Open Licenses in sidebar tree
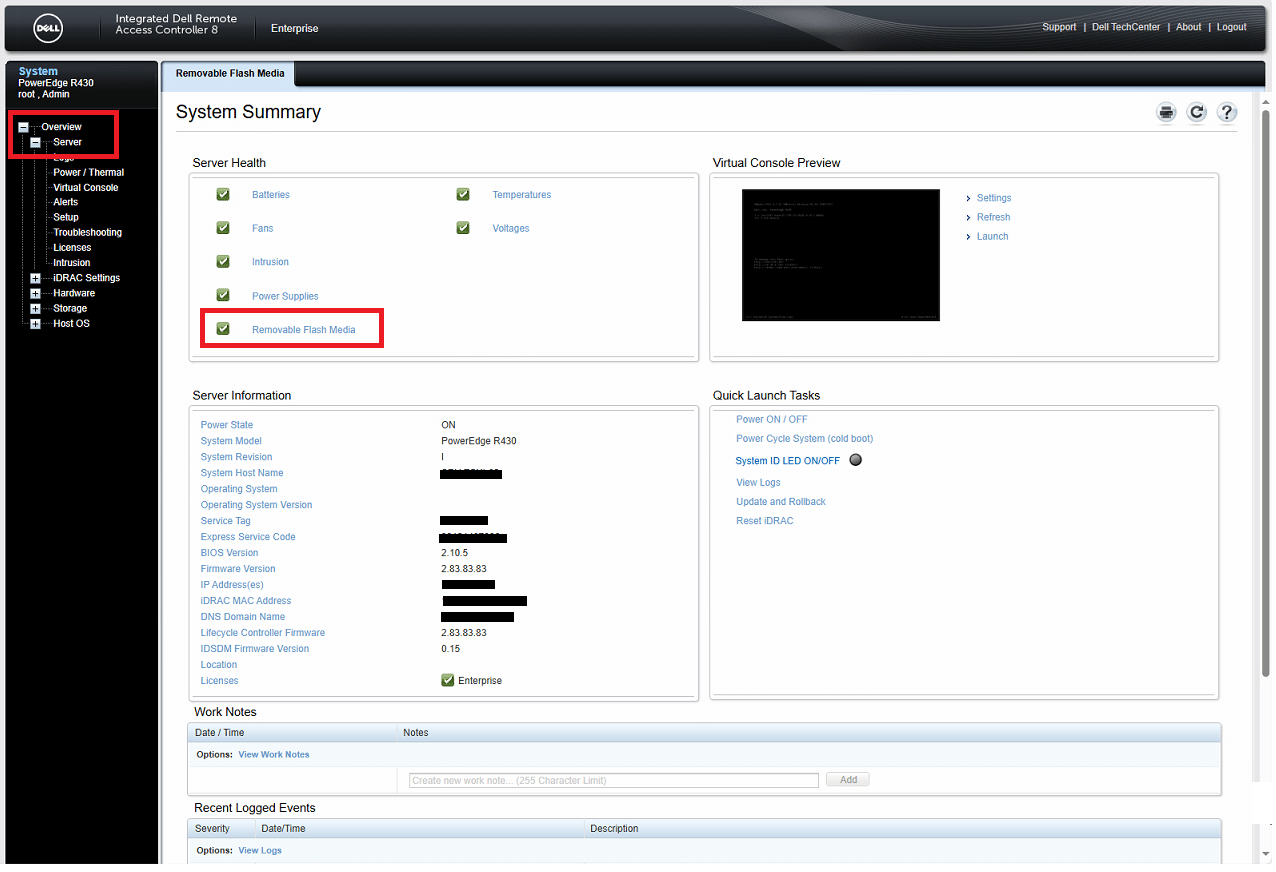 coord(72,247)
